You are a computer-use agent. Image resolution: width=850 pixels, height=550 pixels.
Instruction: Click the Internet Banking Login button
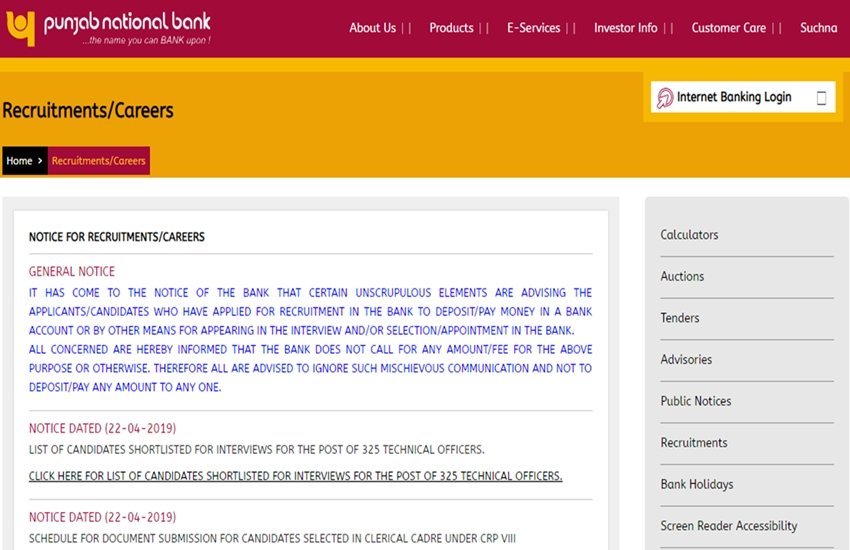coord(734,97)
